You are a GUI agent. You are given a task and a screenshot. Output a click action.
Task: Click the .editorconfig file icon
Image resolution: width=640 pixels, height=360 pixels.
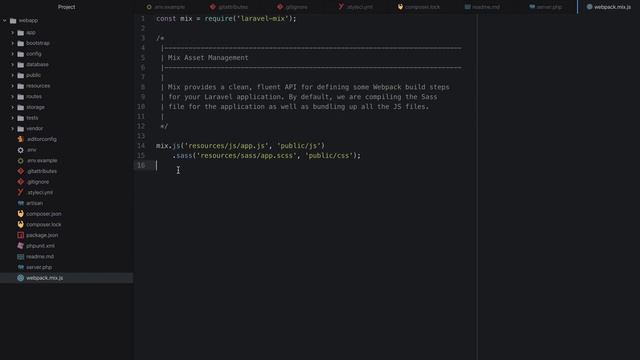tap(21, 139)
